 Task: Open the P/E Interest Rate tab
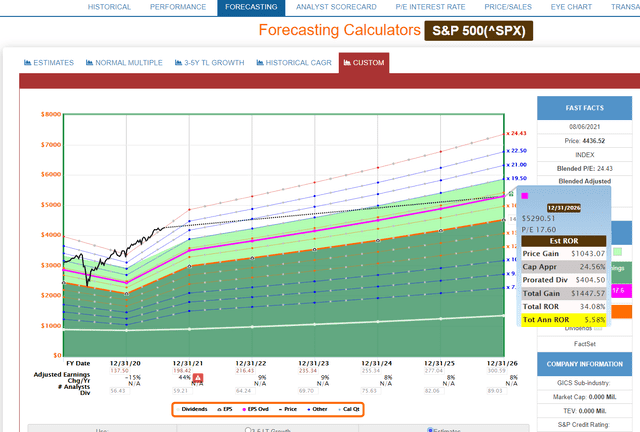coord(430,7)
